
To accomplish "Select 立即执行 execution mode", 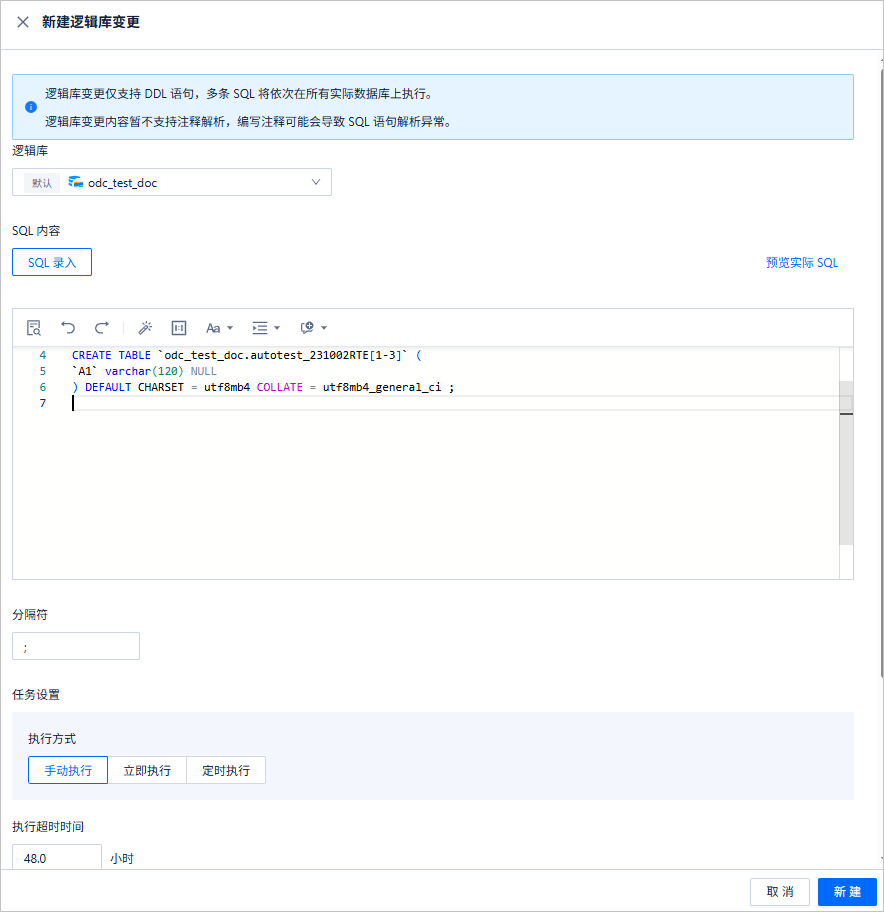I will click(x=147, y=770).
